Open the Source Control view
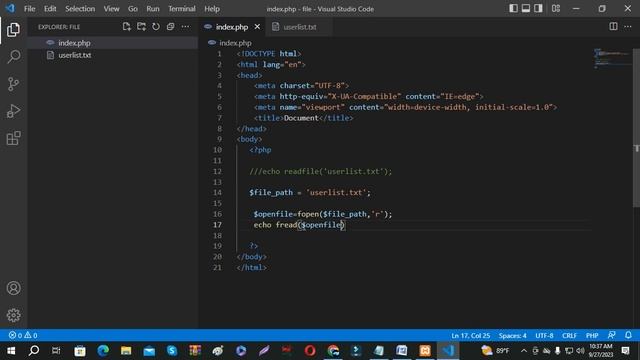This screenshot has width=640, height=360. point(13,84)
